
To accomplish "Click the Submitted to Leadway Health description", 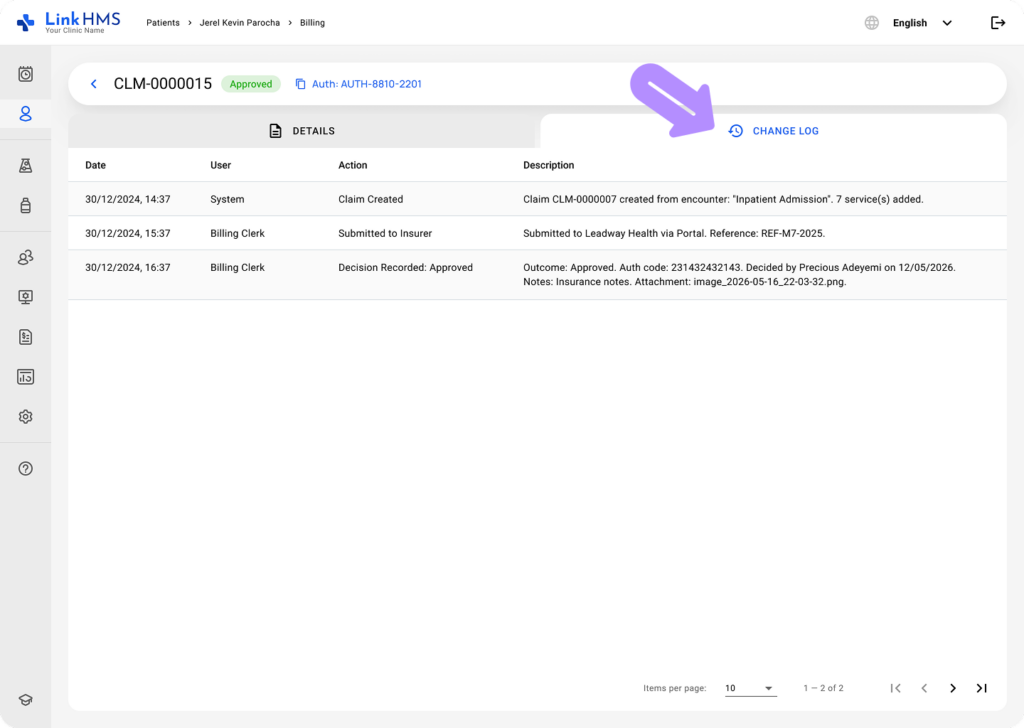I will pyautogui.click(x=674, y=233).
